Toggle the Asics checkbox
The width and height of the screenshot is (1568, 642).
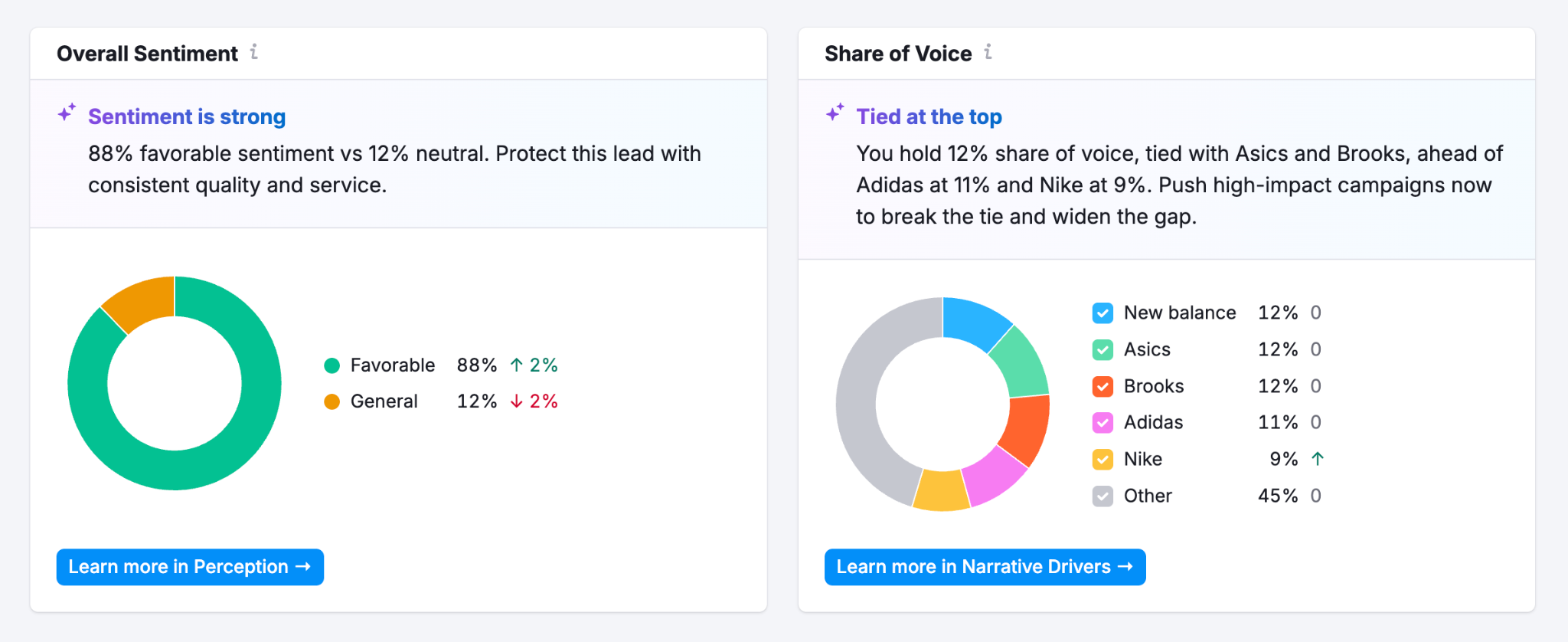point(1102,350)
